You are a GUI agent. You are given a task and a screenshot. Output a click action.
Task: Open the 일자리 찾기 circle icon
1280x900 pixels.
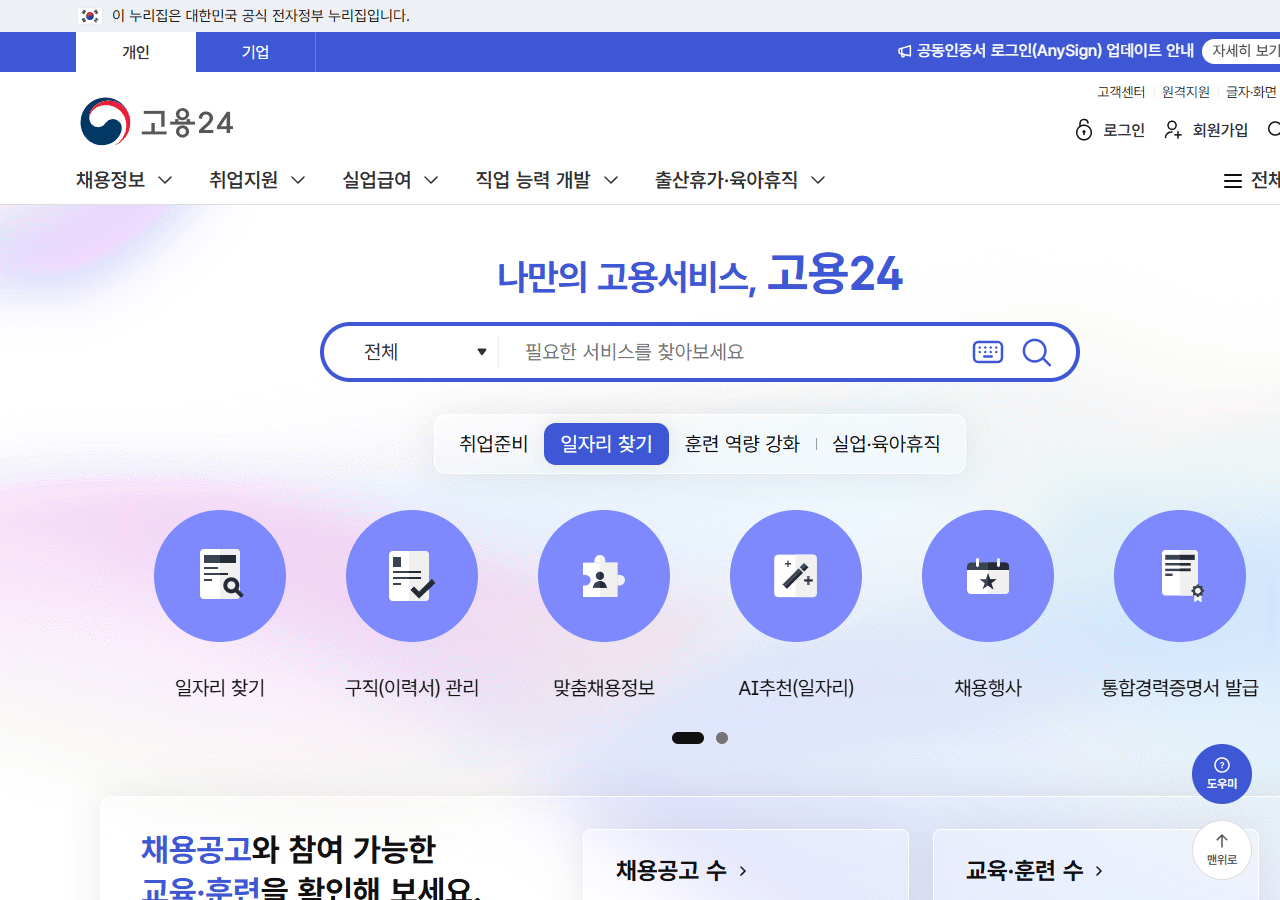coord(220,576)
